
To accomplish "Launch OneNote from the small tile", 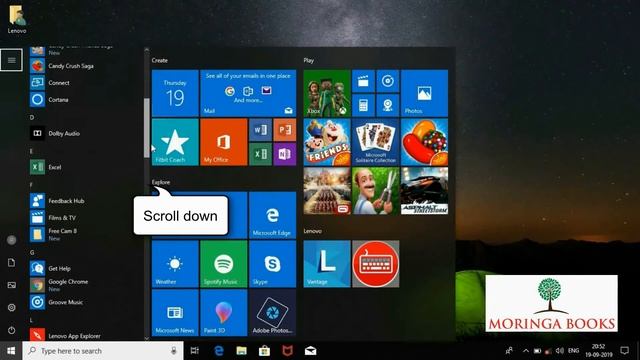I will [x=285, y=154].
